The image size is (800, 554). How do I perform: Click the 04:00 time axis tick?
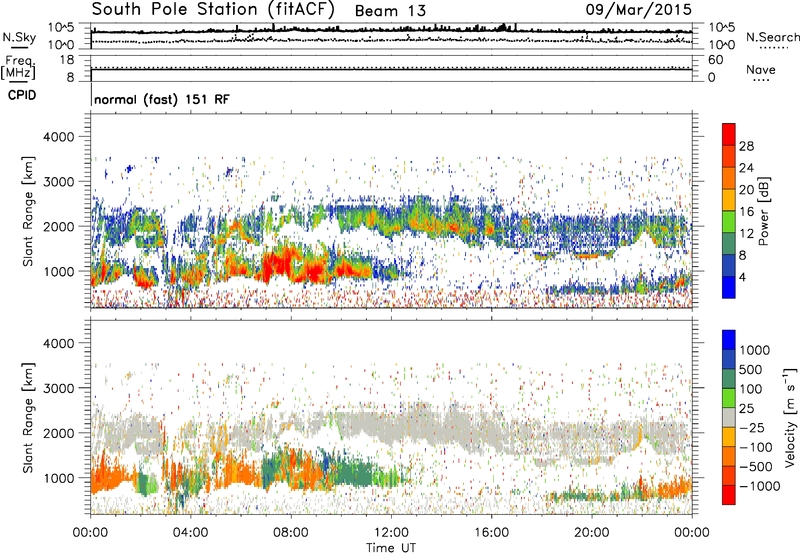point(190,533)
